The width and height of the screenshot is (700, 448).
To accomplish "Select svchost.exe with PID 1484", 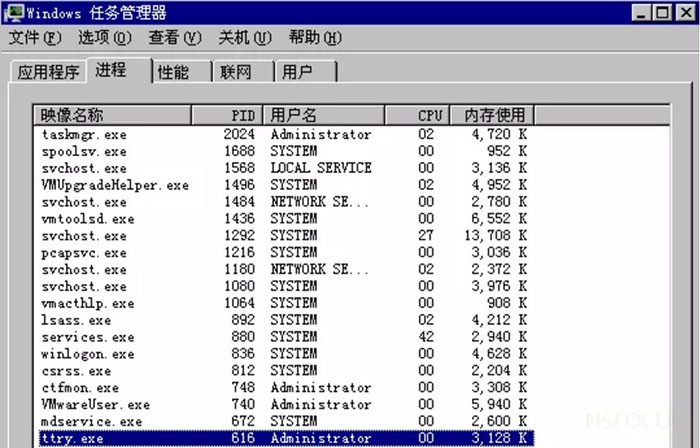I will 284,202.
